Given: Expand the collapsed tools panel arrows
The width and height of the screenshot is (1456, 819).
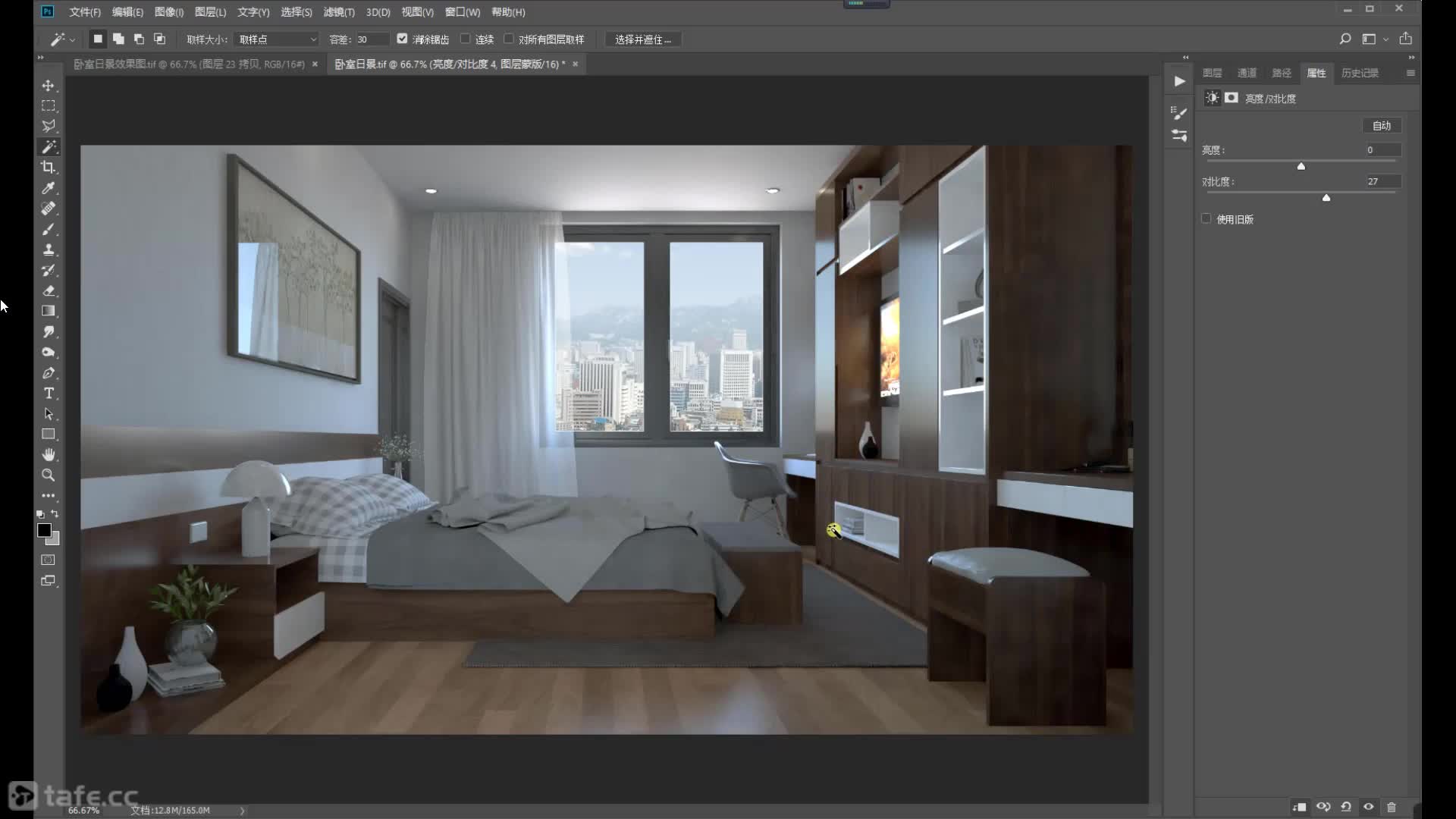Looking at the screenshot, I should 41,57.
